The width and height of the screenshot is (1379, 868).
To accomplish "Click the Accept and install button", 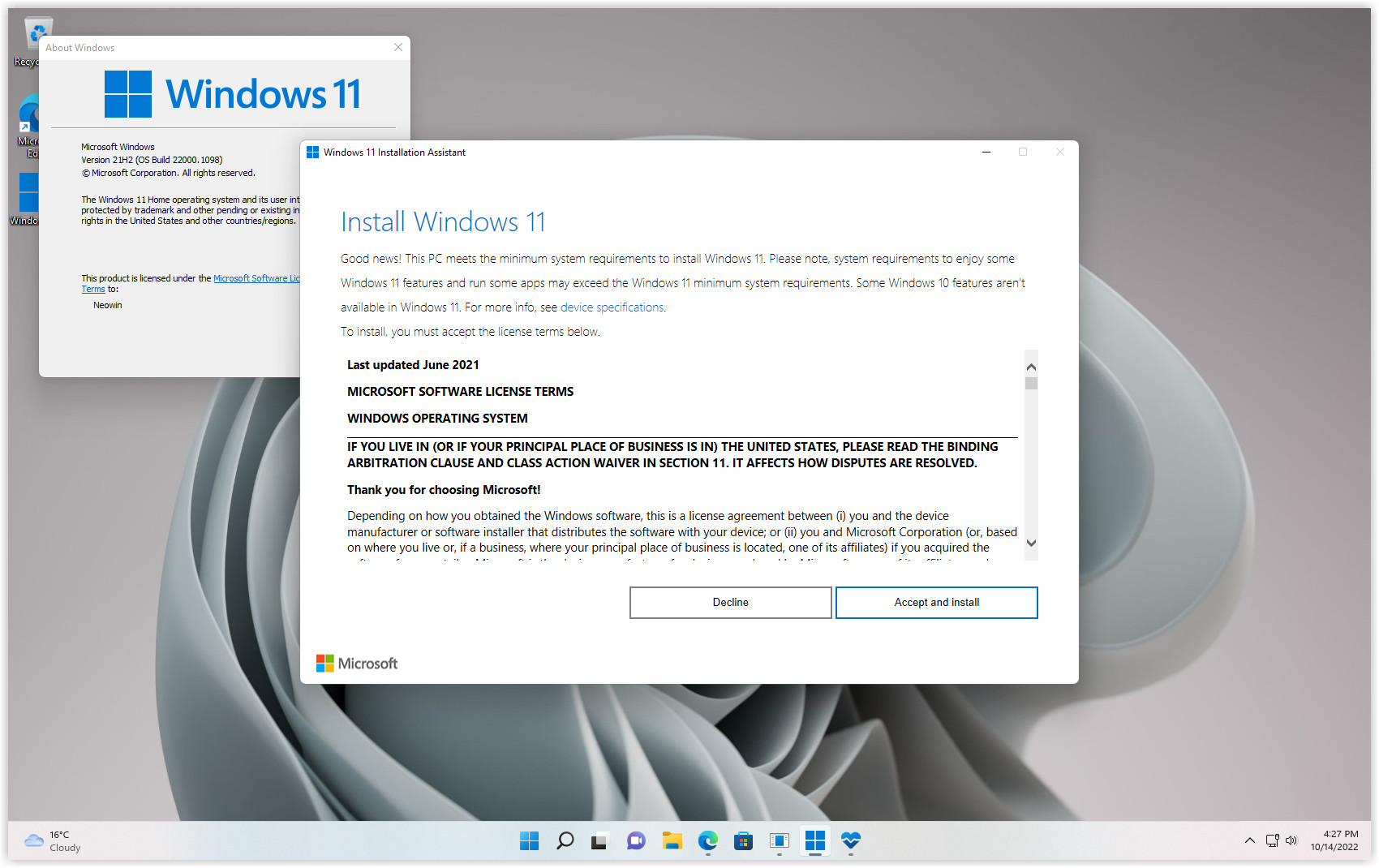I will (936, 602).
